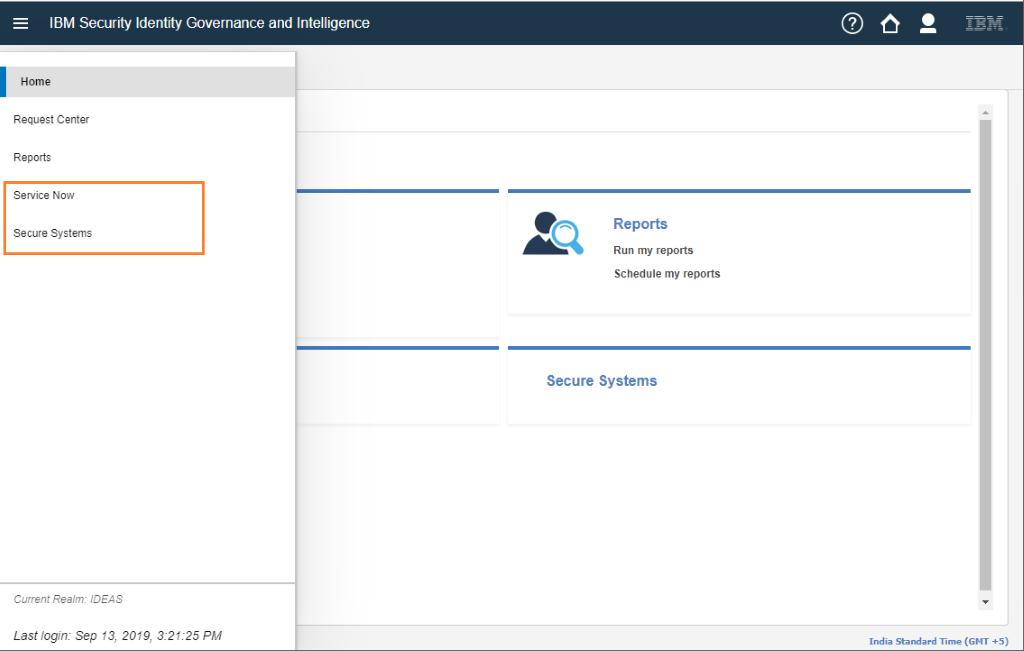The image size is (1024, 651).
Task: Click the vertical scrollbar thumb
Action: [985, 355]
